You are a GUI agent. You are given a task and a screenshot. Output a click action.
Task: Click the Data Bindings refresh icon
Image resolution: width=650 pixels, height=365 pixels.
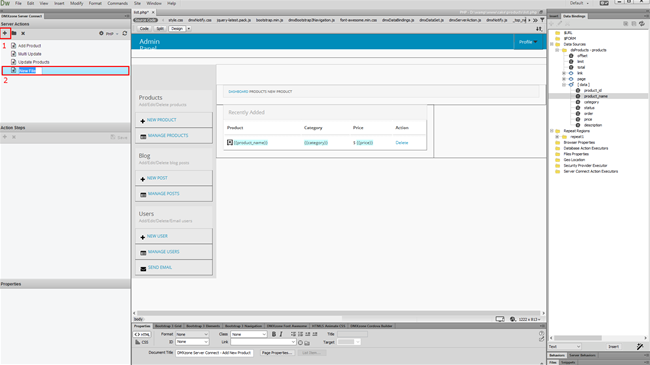[642, 24]
